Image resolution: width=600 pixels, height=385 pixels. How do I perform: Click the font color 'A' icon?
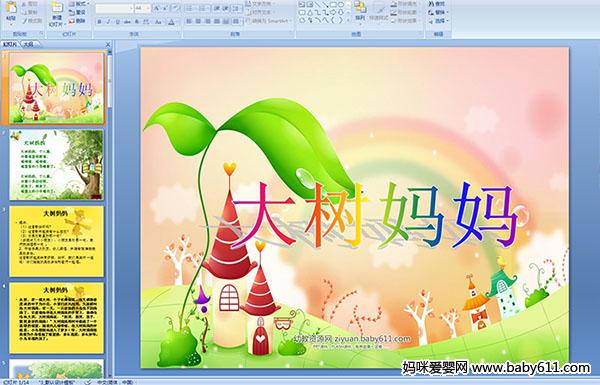pos(172,22)
